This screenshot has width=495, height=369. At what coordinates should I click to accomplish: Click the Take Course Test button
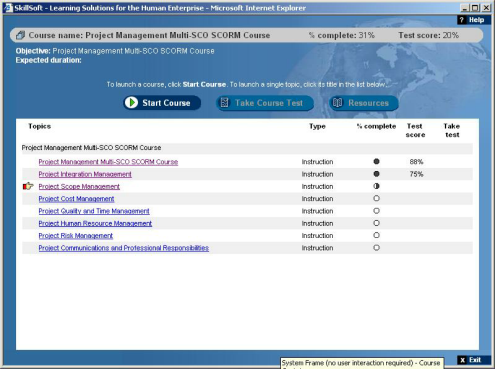265,103
